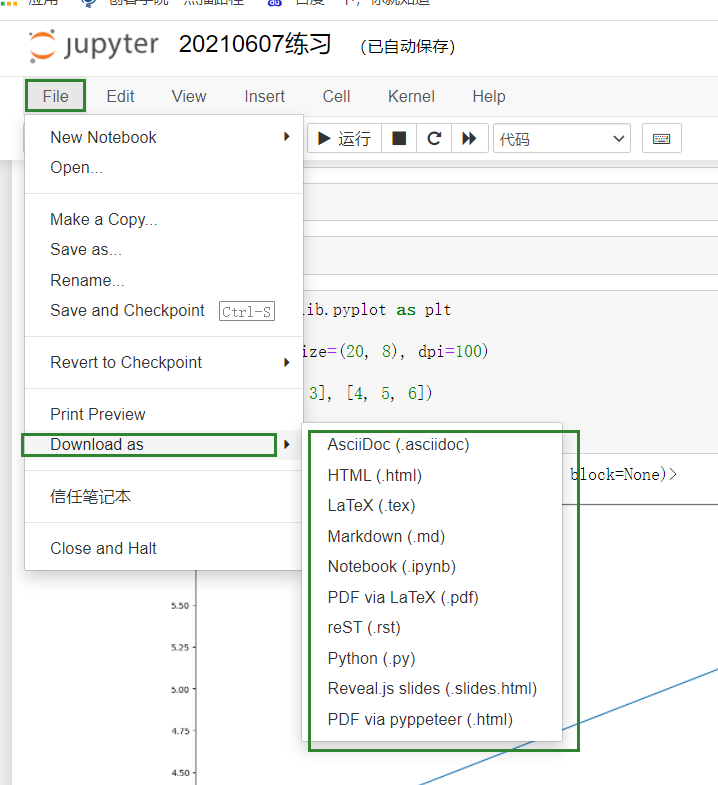Expand the New Notebook submenu
The height and width of the screenshot is (785, 718).
tap(164, 137)
